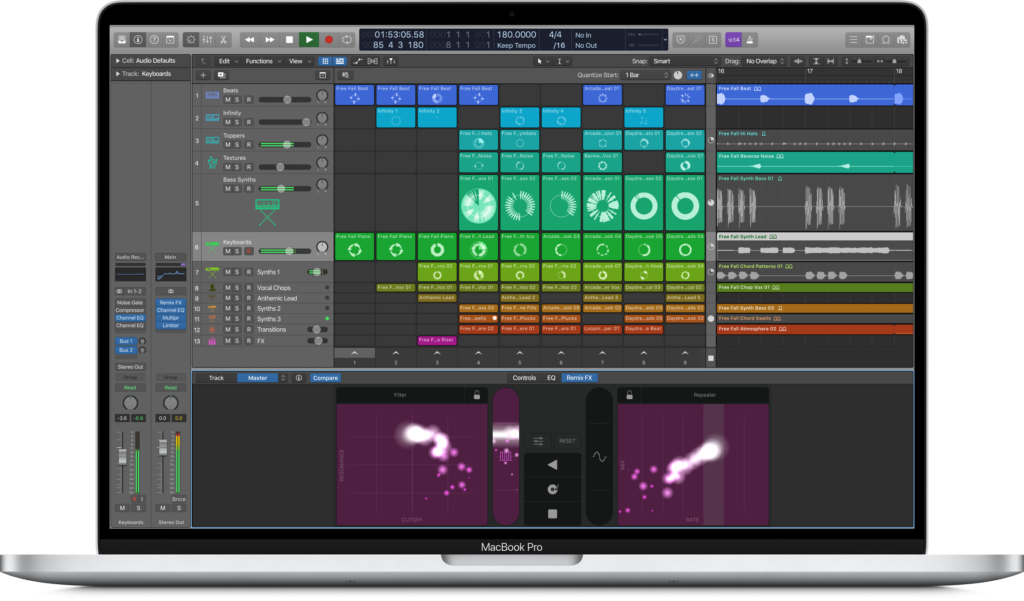Click the scratch turntable icon in Remix FX

(x=553, y=488)
